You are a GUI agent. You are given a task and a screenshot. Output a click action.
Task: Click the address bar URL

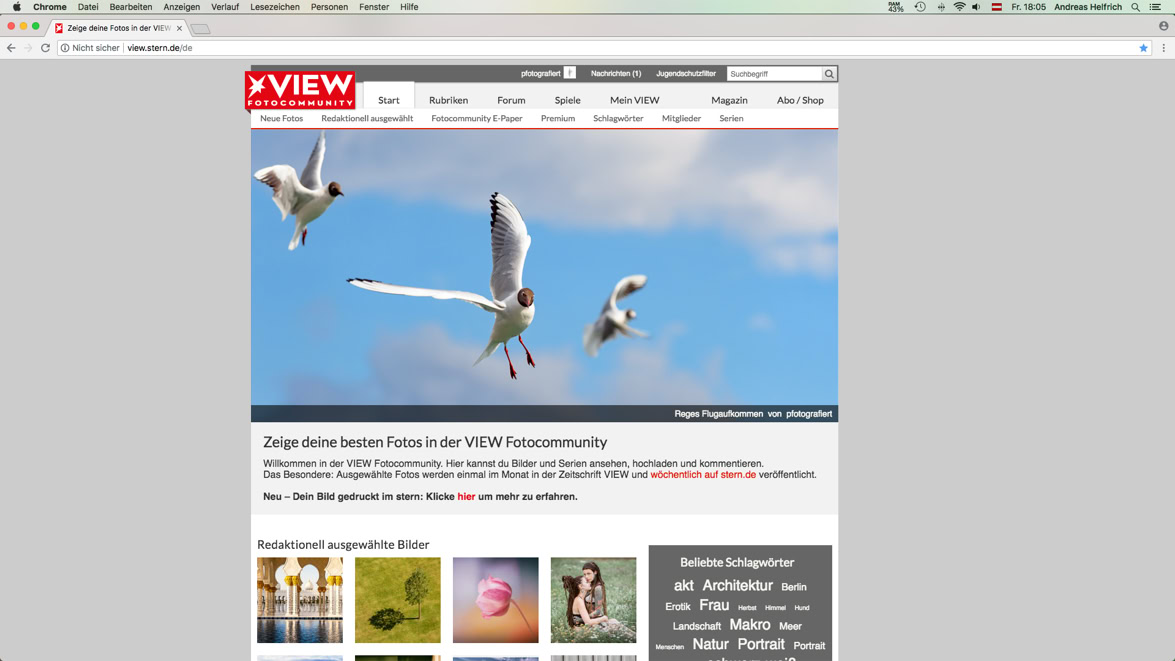click(x=160, y=48)
